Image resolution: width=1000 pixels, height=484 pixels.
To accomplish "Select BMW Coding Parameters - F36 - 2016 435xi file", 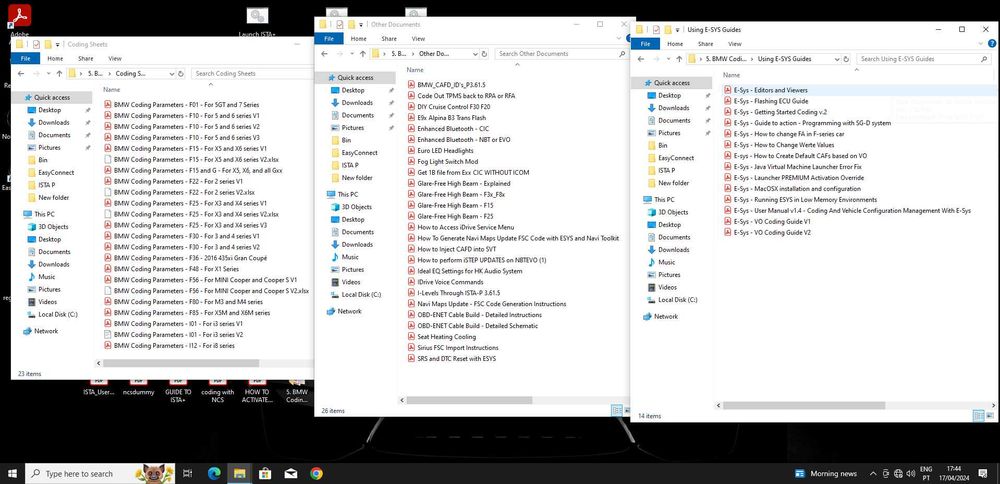I will pyautogui.click(x=185, y=258).
